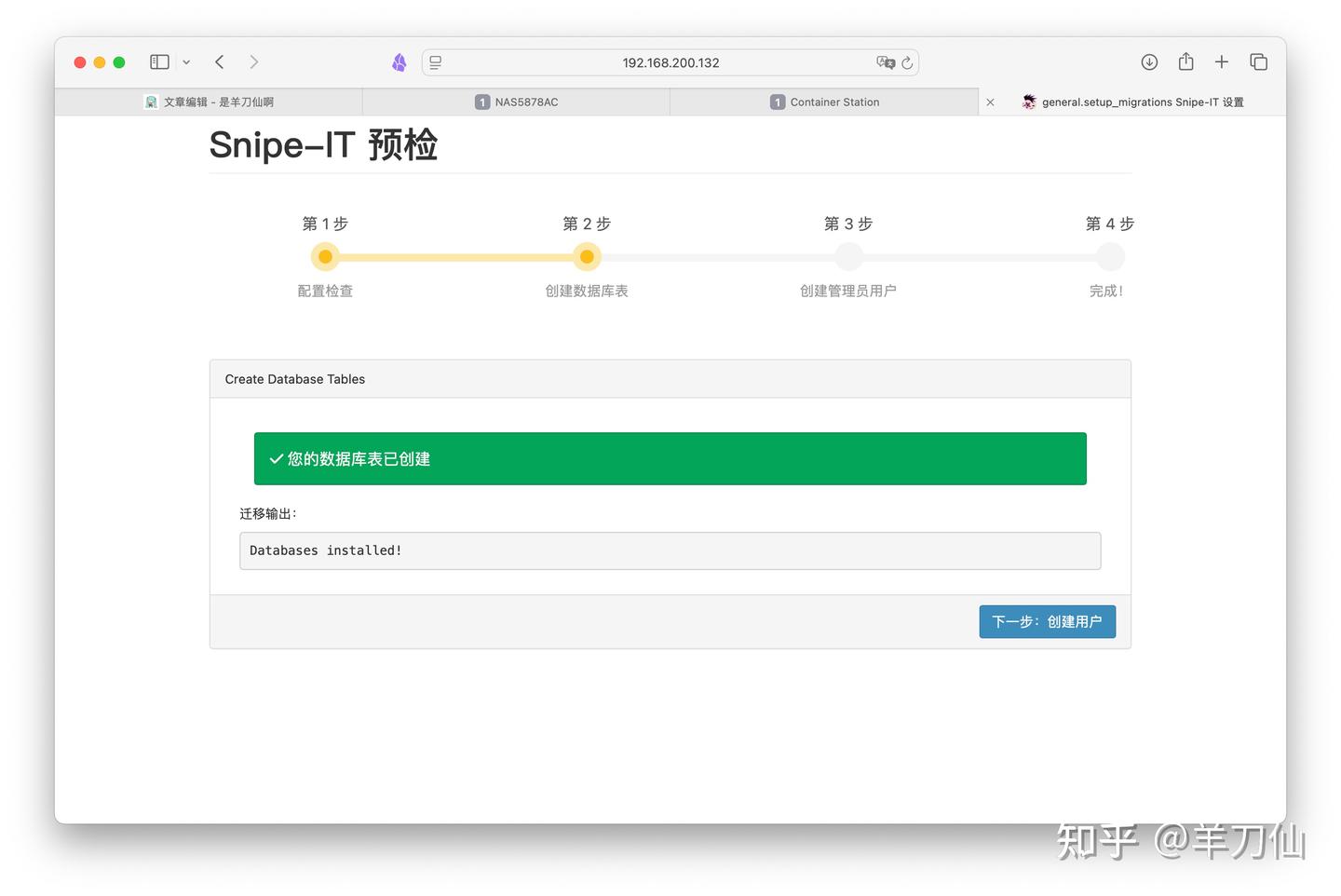Image resolution: width=1341 pixels, height=896 pixels.
Task: Open the translate icon in the address bar
Action: pyautogui.click(x=885, y=62)
